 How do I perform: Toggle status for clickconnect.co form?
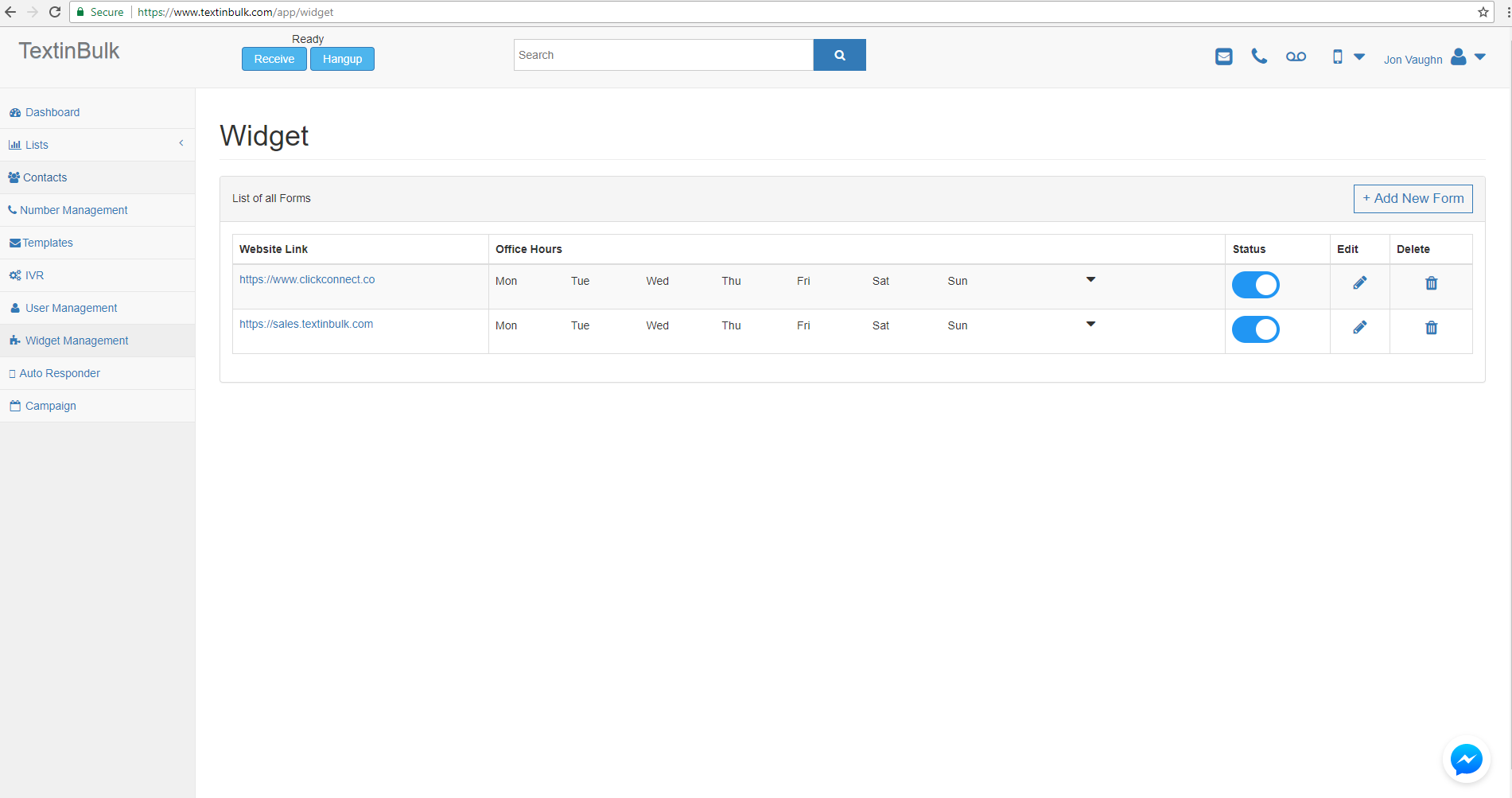point(1256,285)
